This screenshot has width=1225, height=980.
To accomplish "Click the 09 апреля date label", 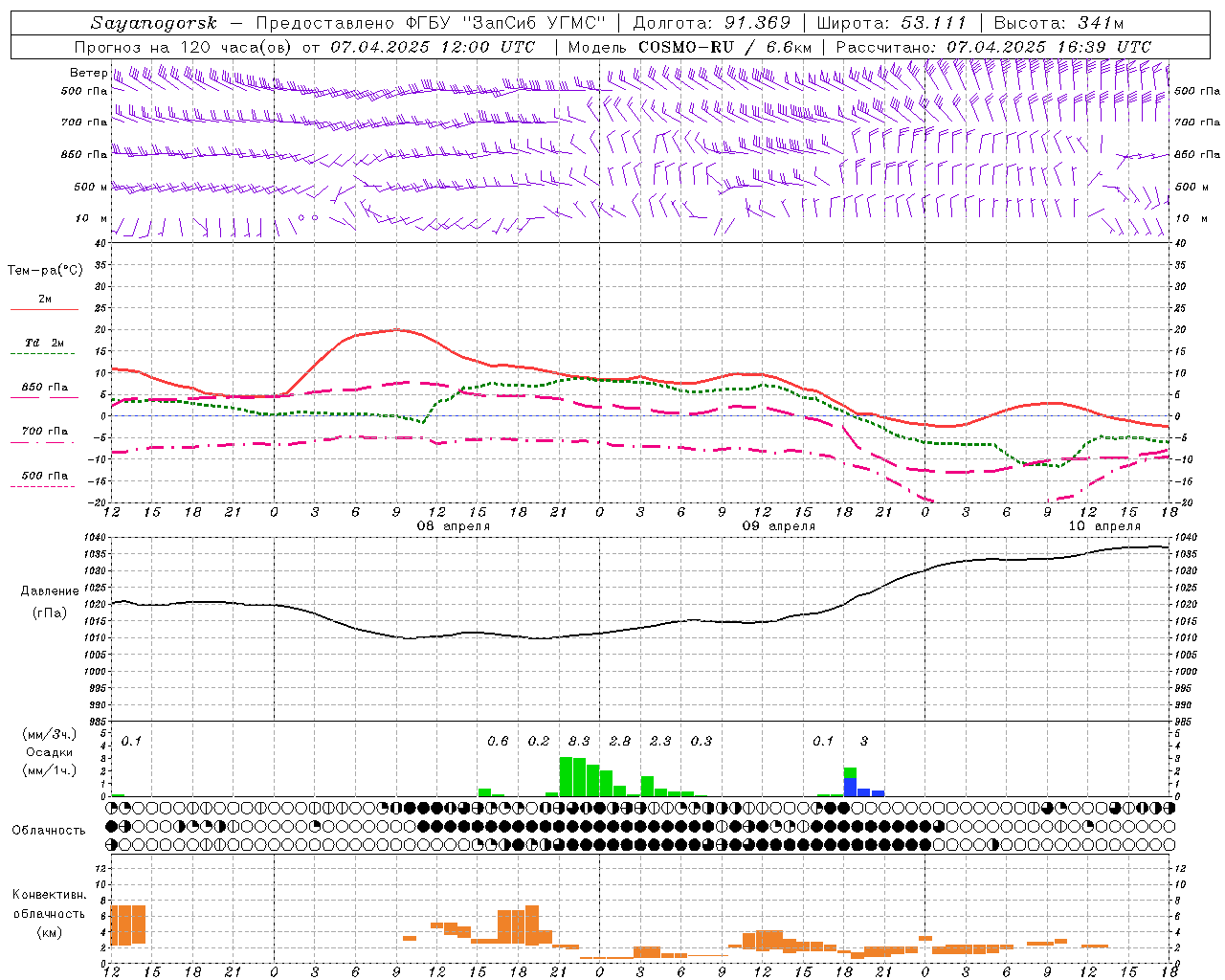I will click(x=779, y=526).
